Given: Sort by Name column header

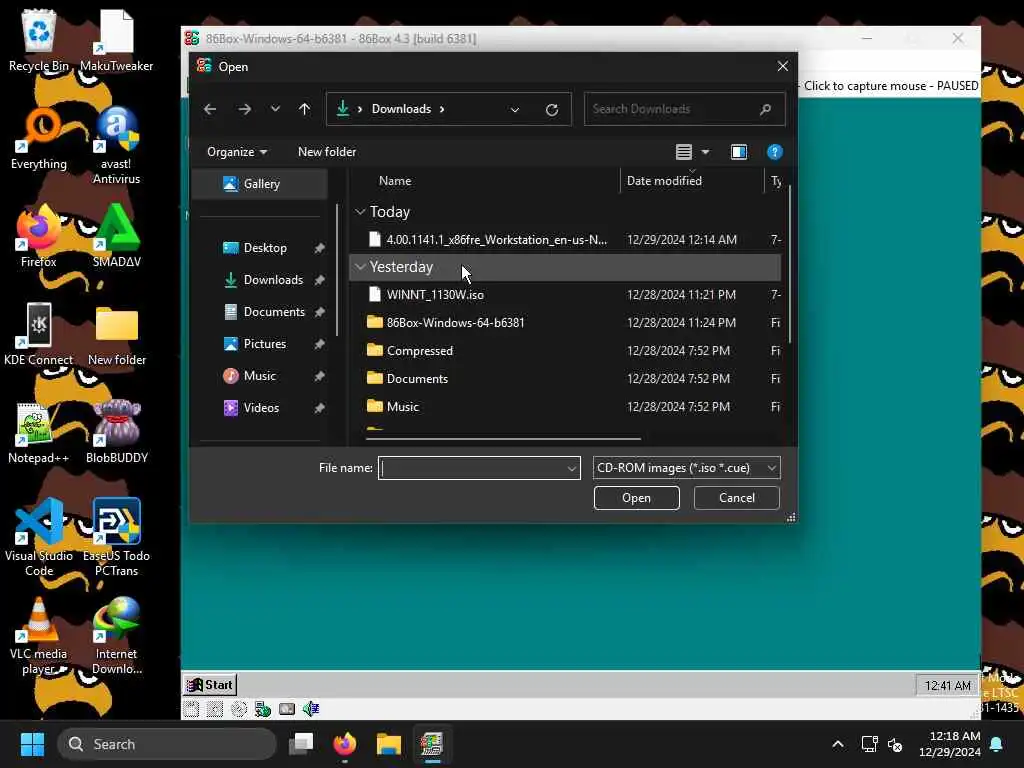Looking at the screenshot, I should click(x=395, y=181).
